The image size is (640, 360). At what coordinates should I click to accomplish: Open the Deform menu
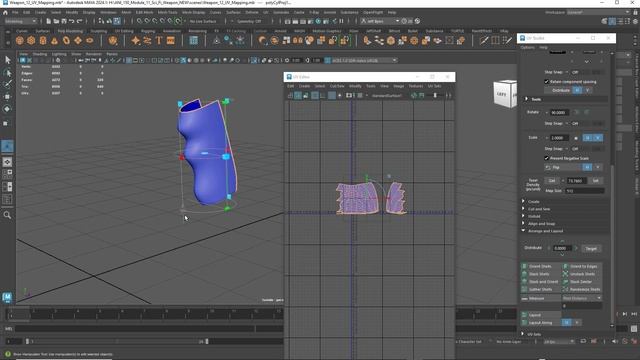click(252, 12)
